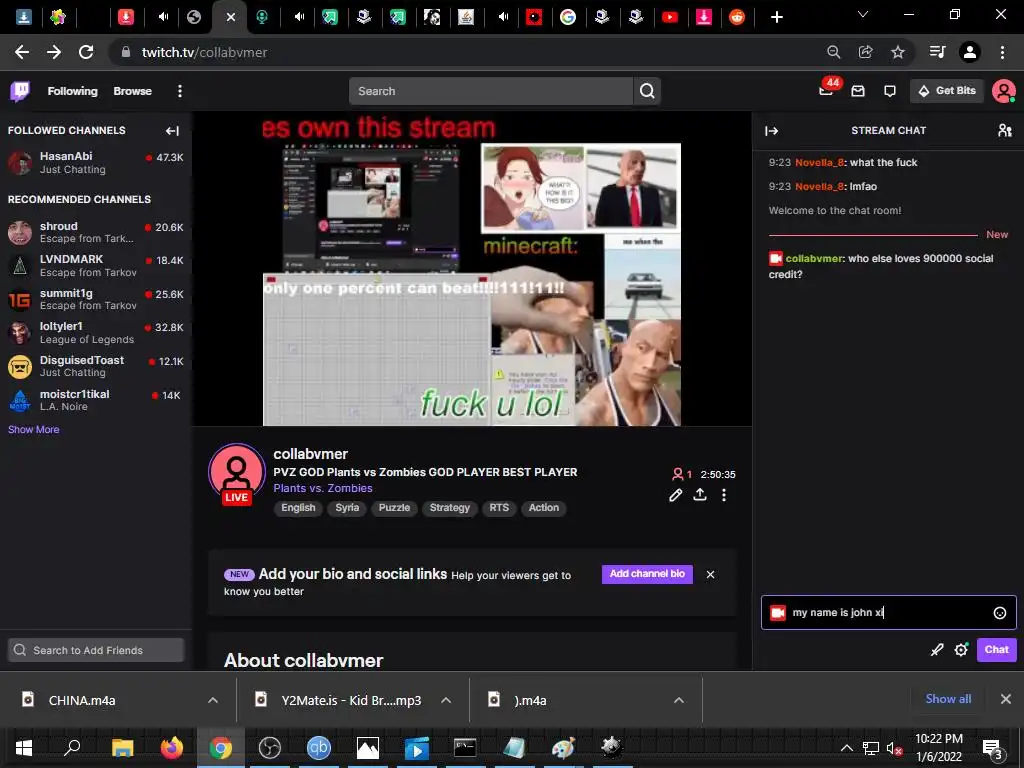Open Chrome three-dot menu
1024x768 pixels.
(1002, 52)
